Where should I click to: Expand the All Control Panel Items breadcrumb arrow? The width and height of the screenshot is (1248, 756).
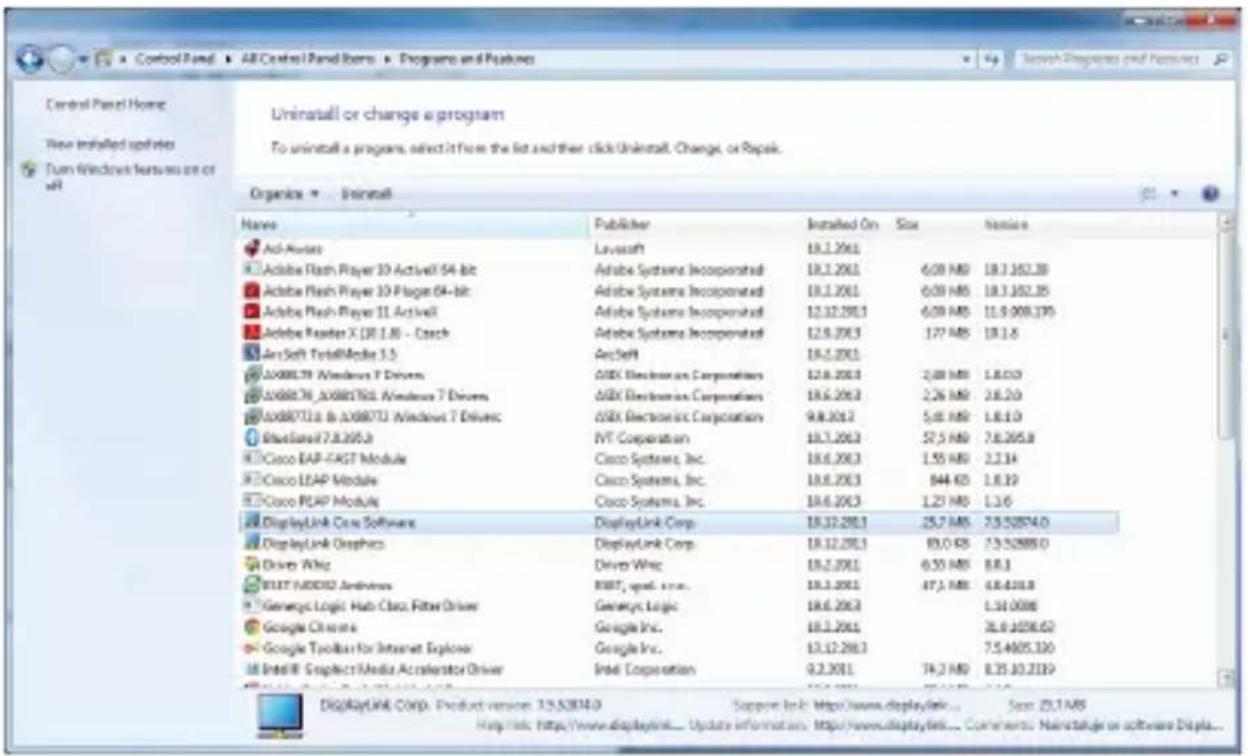pyautogui.click(x=385, y=60)
